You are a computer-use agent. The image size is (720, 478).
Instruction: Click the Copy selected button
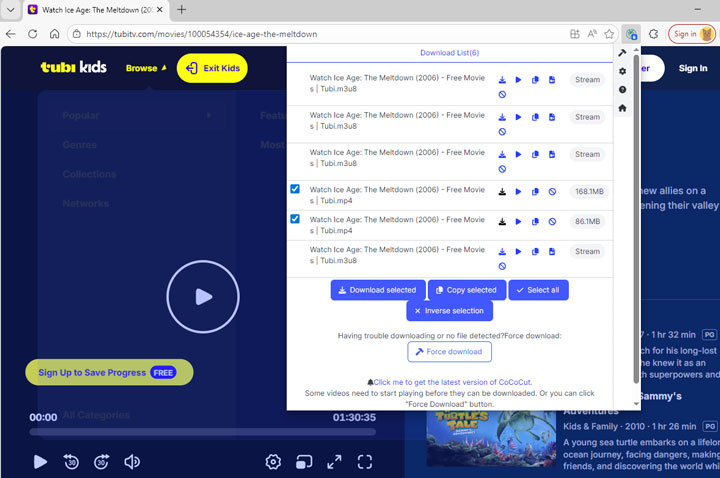click(x=467, y=290)
